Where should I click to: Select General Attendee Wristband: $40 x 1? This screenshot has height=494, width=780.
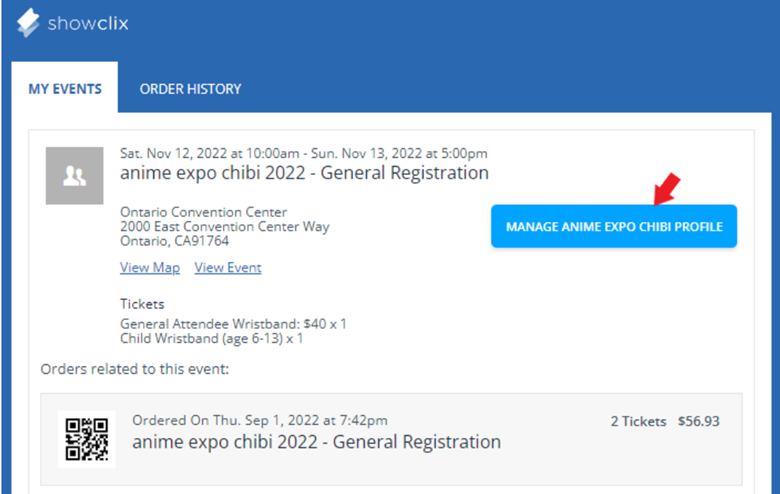click(x=233, y=324)
